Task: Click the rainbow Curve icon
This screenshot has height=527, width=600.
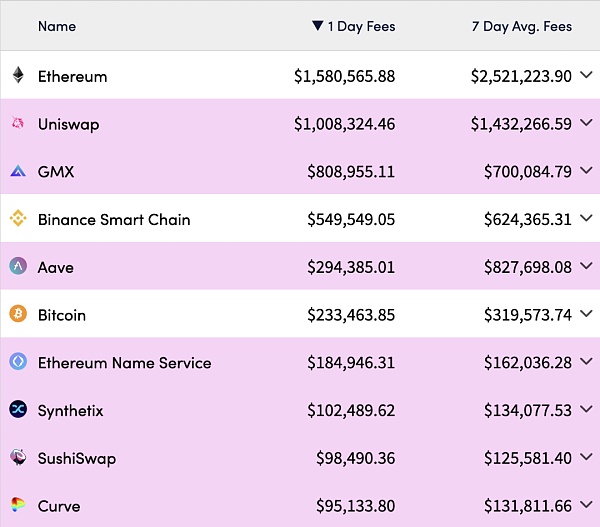Action: (x=18, y=505)
